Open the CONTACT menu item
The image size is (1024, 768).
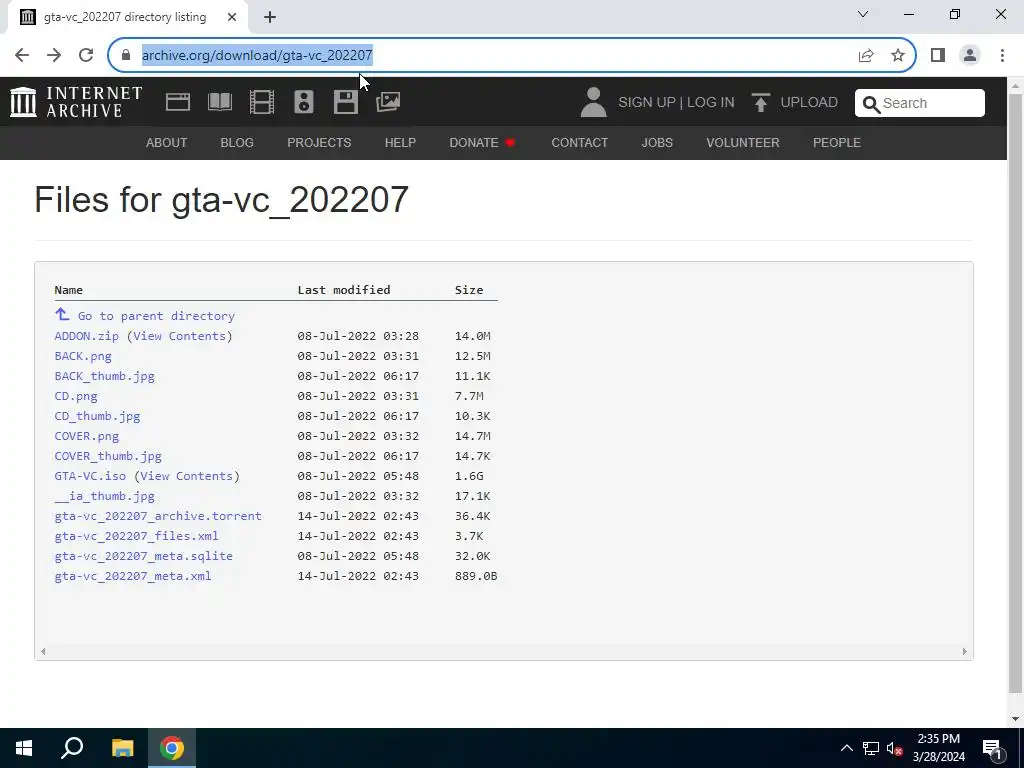click(x=579, y=142)
